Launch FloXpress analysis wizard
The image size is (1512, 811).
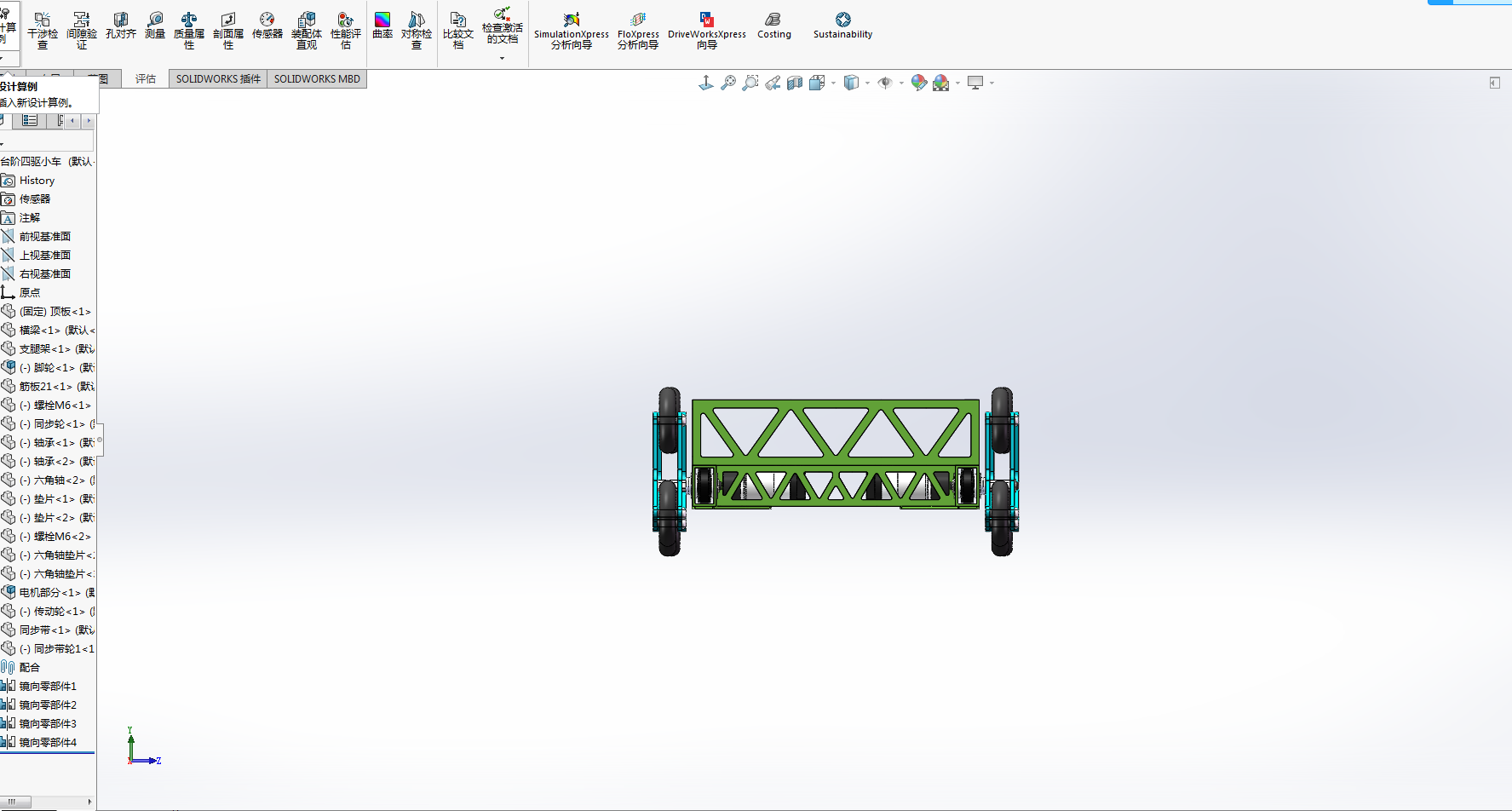[638, 31]
